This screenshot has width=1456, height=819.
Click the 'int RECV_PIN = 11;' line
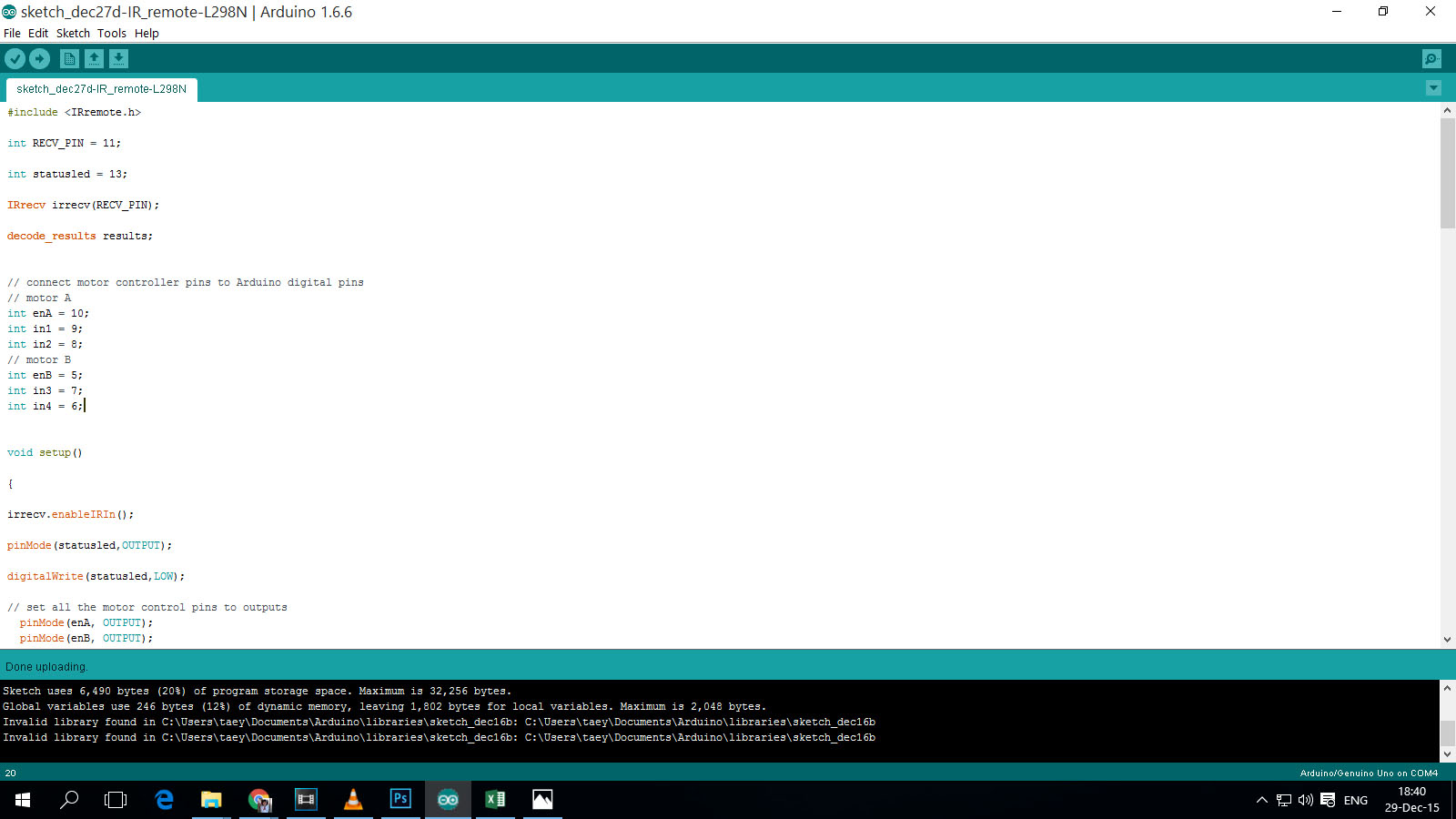tap(64, 144)
